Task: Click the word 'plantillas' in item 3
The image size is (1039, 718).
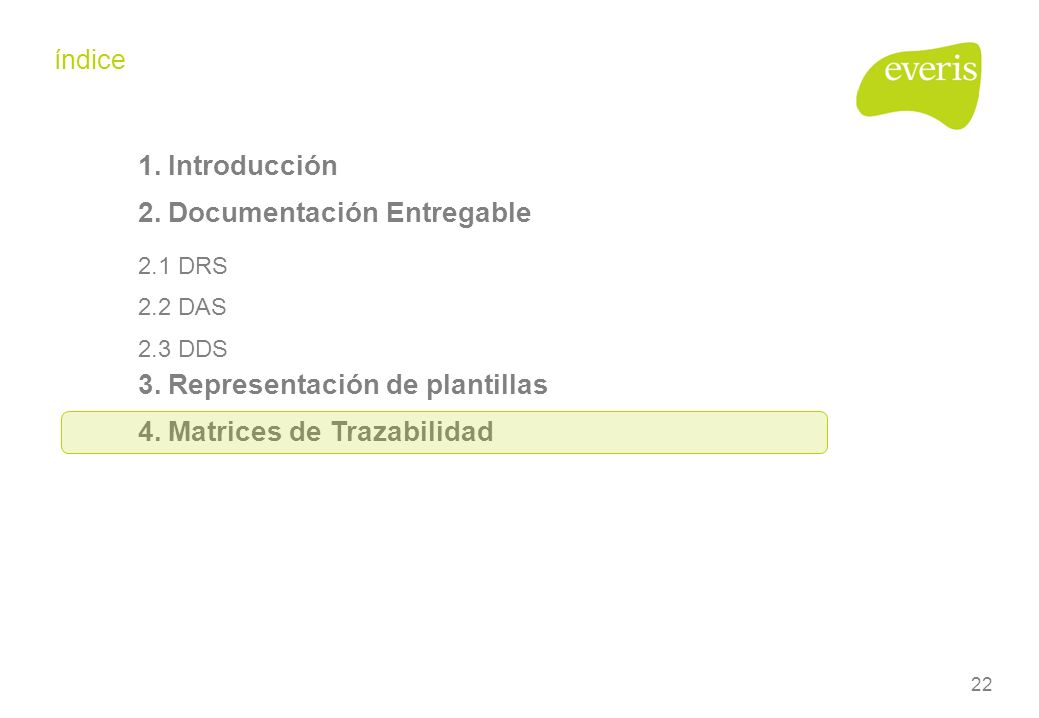Action: [x=487, y=385]
